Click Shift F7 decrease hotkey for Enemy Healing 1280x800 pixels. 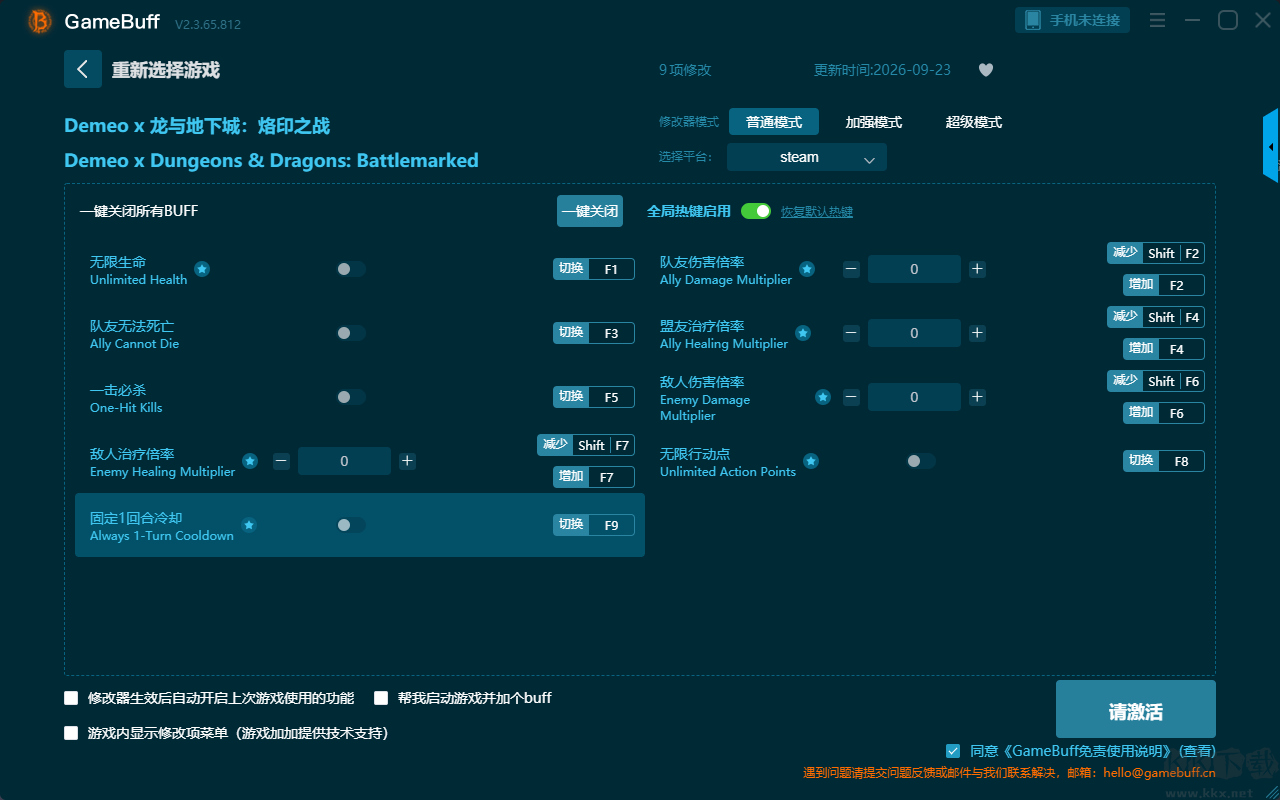tap(586, 445)
